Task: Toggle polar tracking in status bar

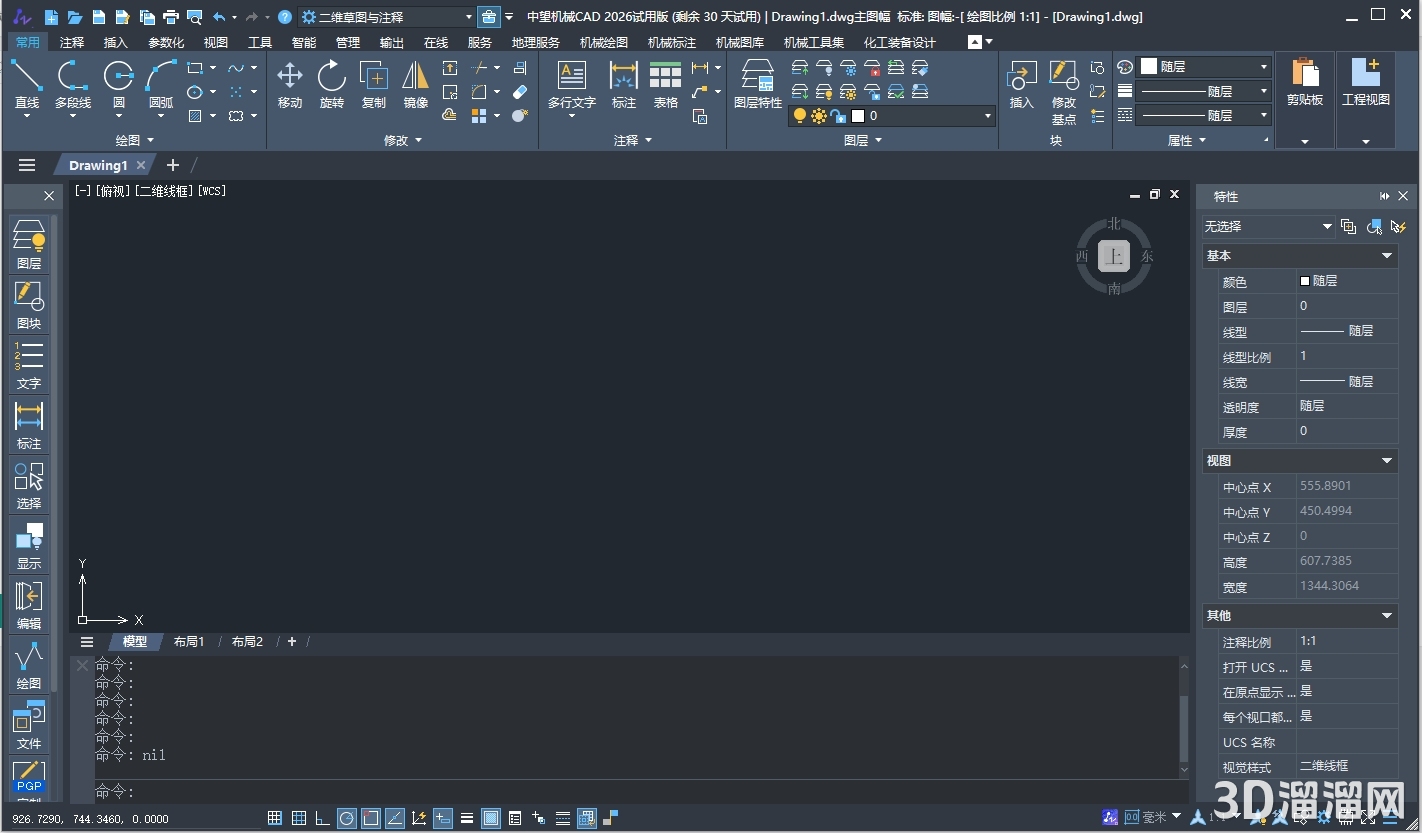Action: click(x=347, y=818)
